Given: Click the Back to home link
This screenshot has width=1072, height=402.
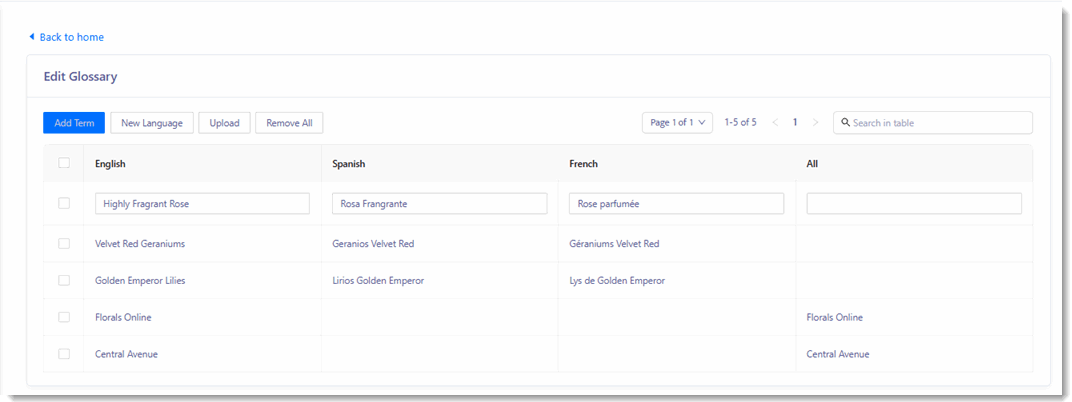Looking at the screenshot, I should [x=66, y=37].
